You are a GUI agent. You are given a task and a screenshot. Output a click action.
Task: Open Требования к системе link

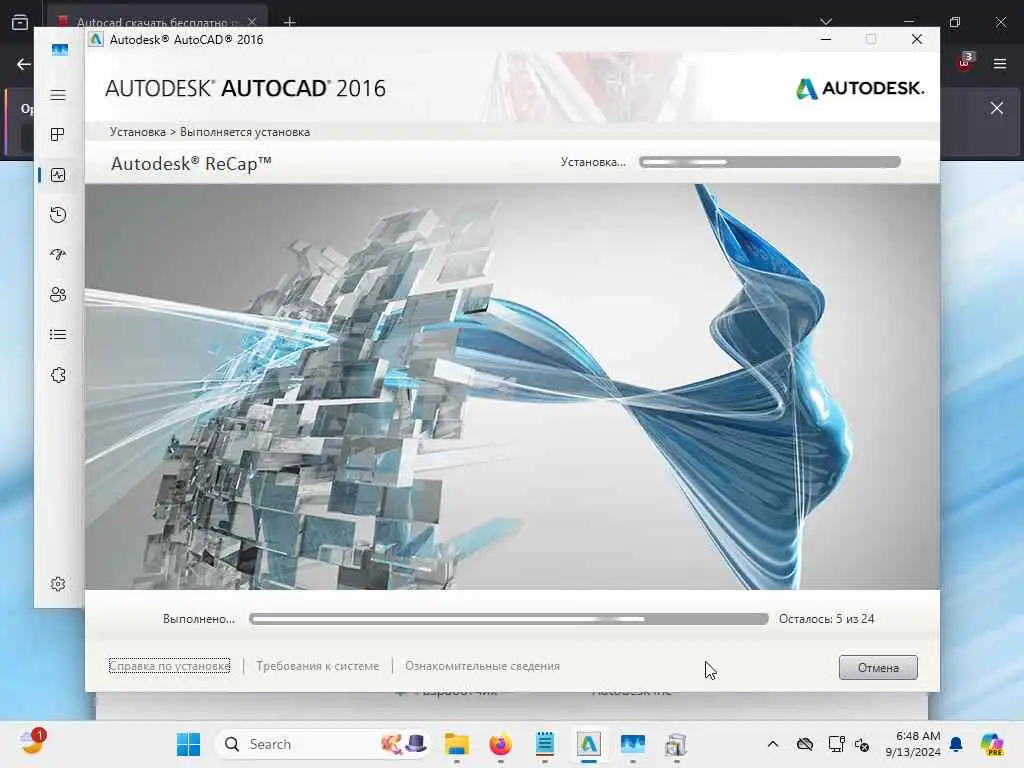pos(317,666)
